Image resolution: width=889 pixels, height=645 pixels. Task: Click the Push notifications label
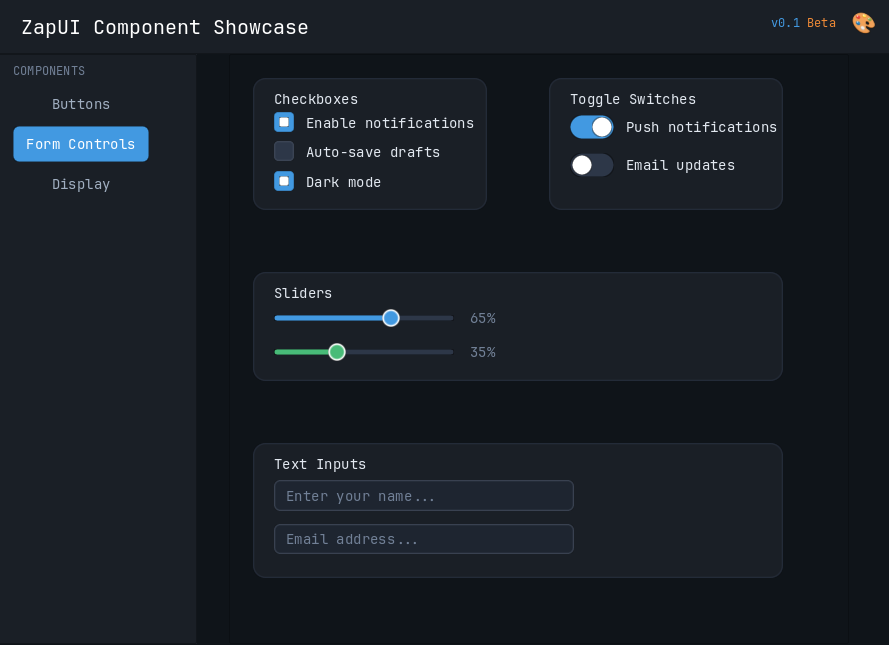(701, 127)
